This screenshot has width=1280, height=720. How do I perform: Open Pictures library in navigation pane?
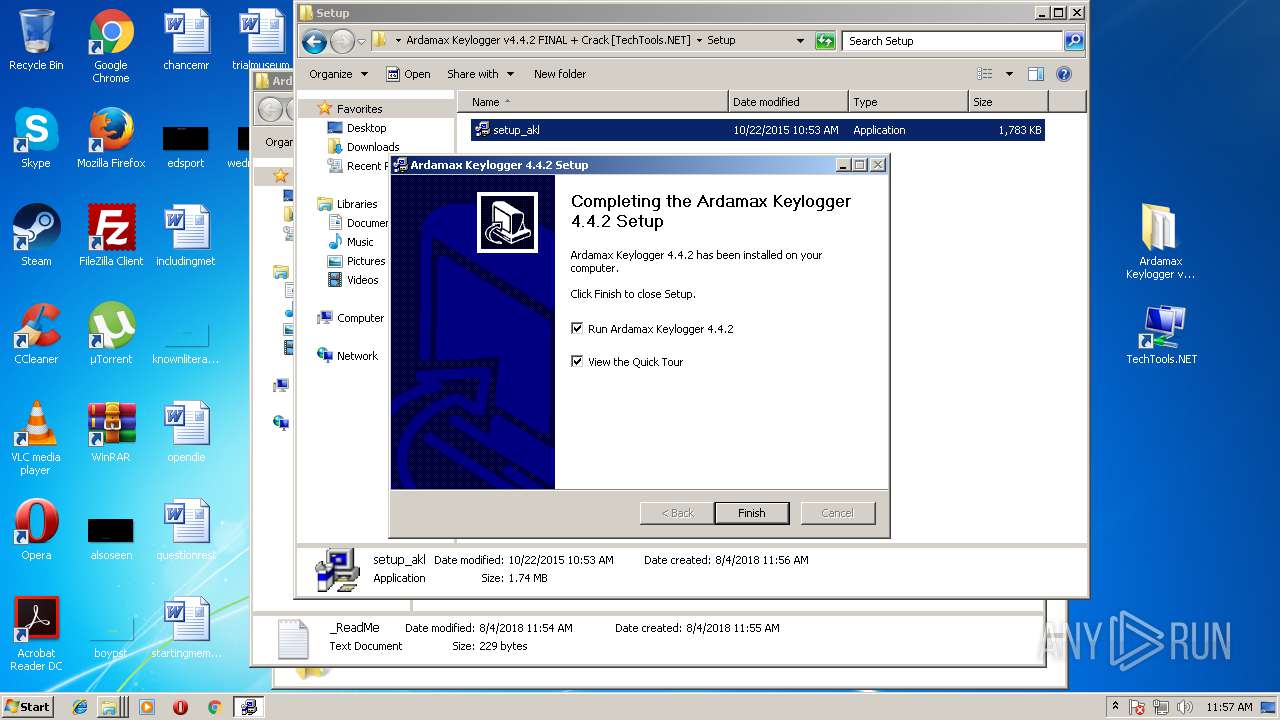click(357, 261)
